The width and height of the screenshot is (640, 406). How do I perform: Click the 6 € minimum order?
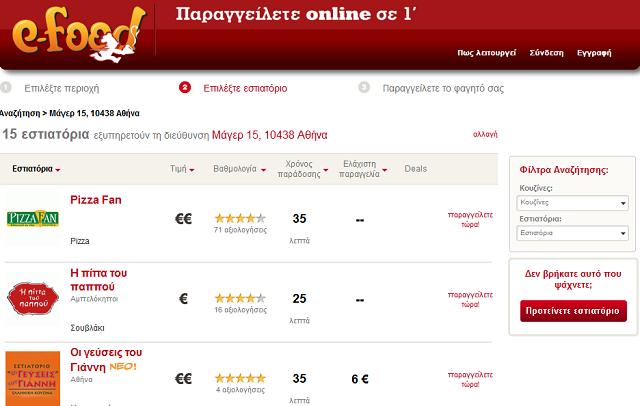pyautogui.click(x=360, y=379)
